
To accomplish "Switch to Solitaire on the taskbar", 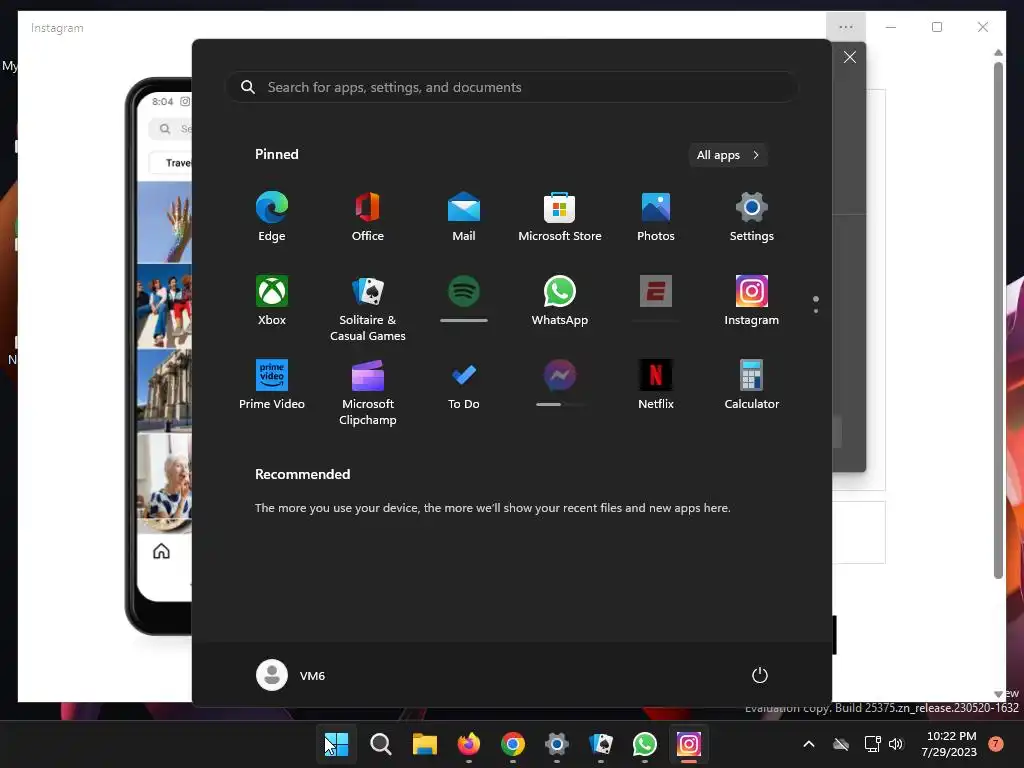I will [x=601, y=744].
